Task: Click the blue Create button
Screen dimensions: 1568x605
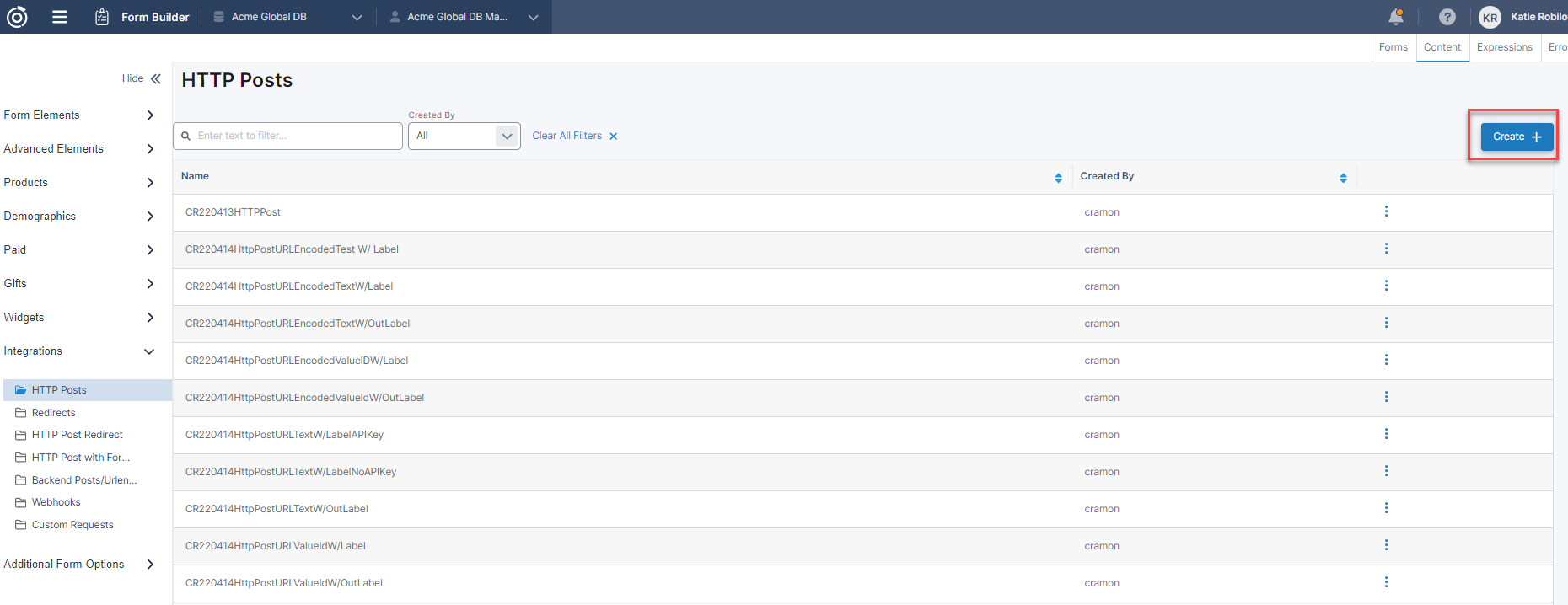Action: point(1516,137)
